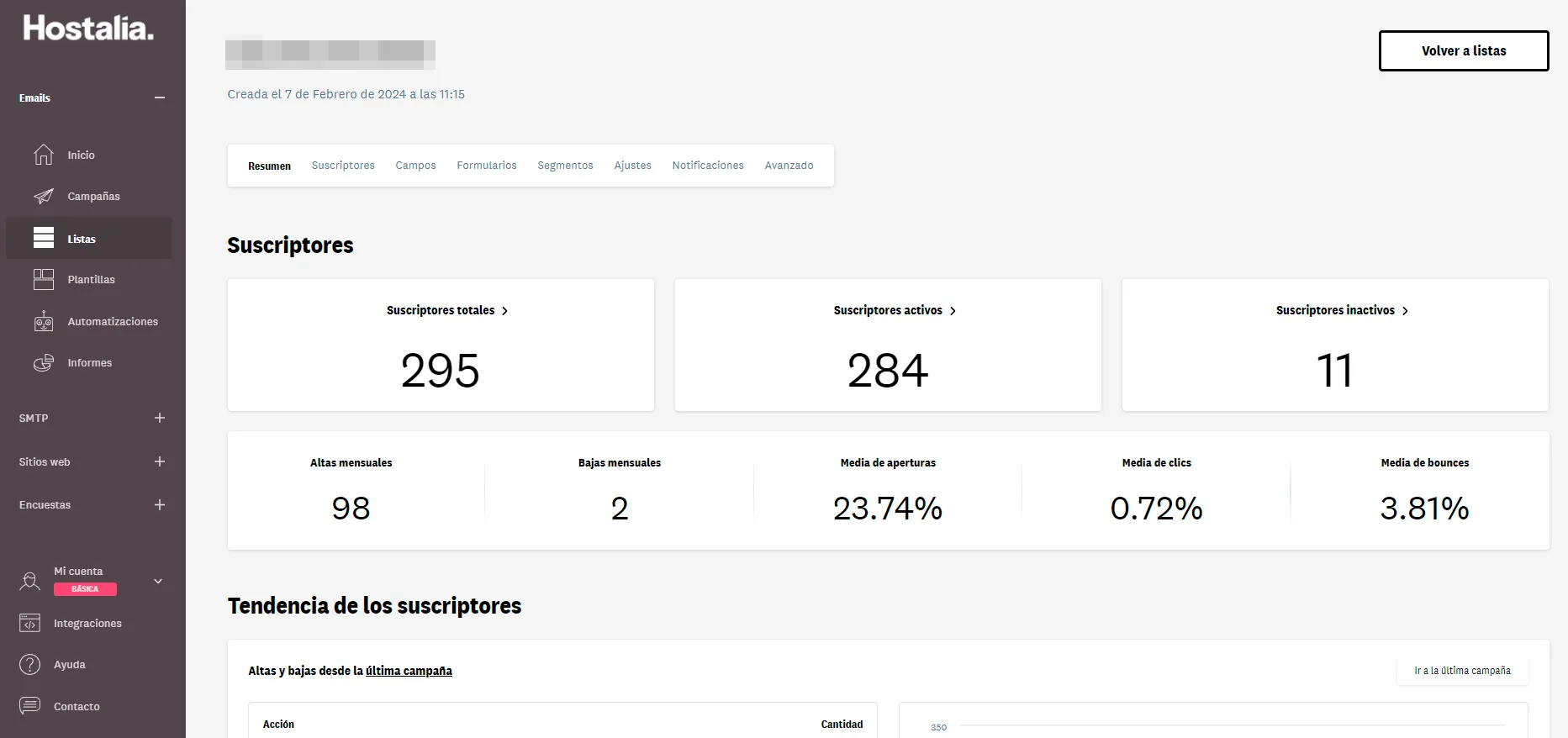
Task: Open the Integraciones code window icon
Action: tap(29, 623)
